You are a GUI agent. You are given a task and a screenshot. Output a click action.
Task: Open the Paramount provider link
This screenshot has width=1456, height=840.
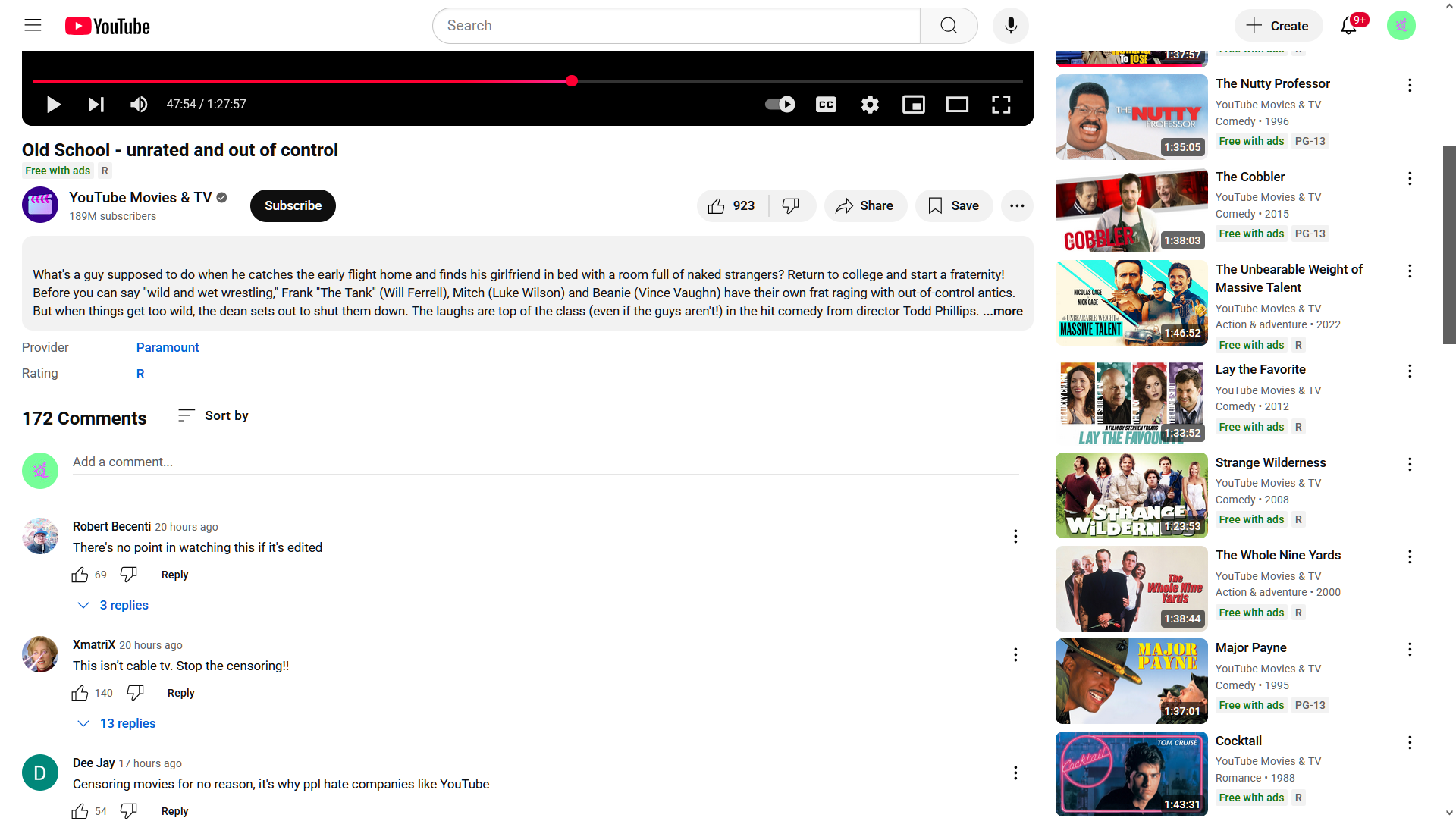[168, 347]
